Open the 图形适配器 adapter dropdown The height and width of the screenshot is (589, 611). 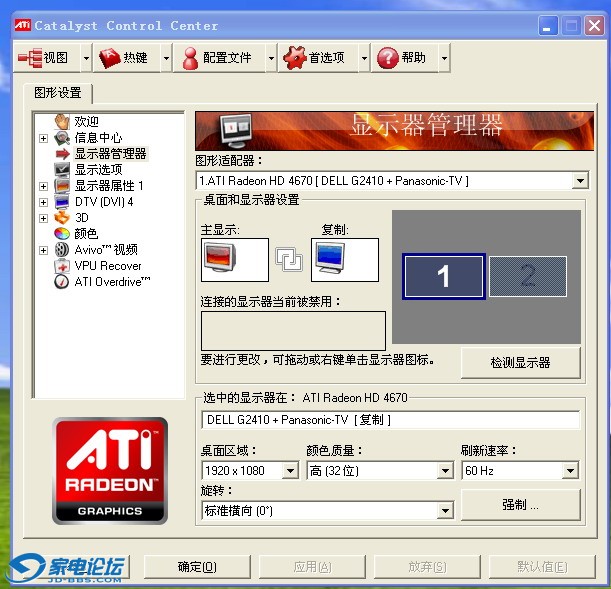point(580,181)
